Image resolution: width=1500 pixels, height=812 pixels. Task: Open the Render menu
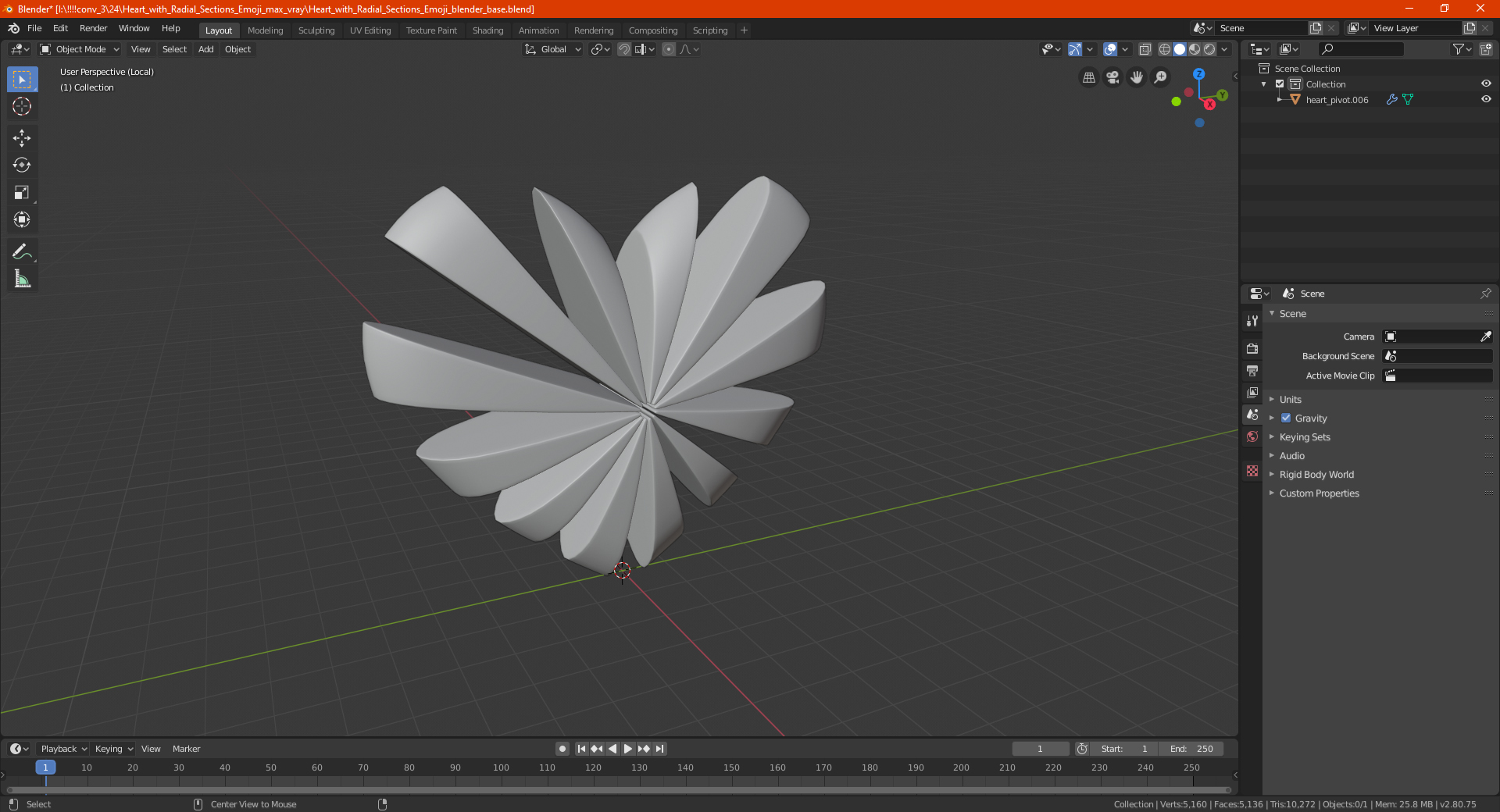tap(93, 28)
